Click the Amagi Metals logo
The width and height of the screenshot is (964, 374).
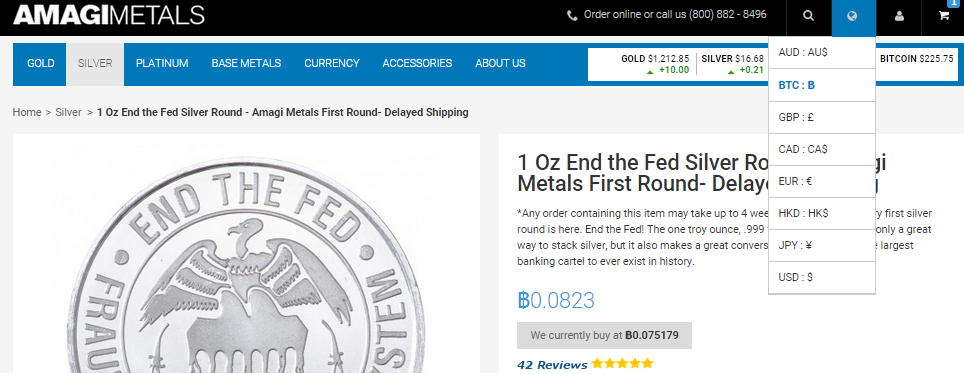click(x=109, y=15)
